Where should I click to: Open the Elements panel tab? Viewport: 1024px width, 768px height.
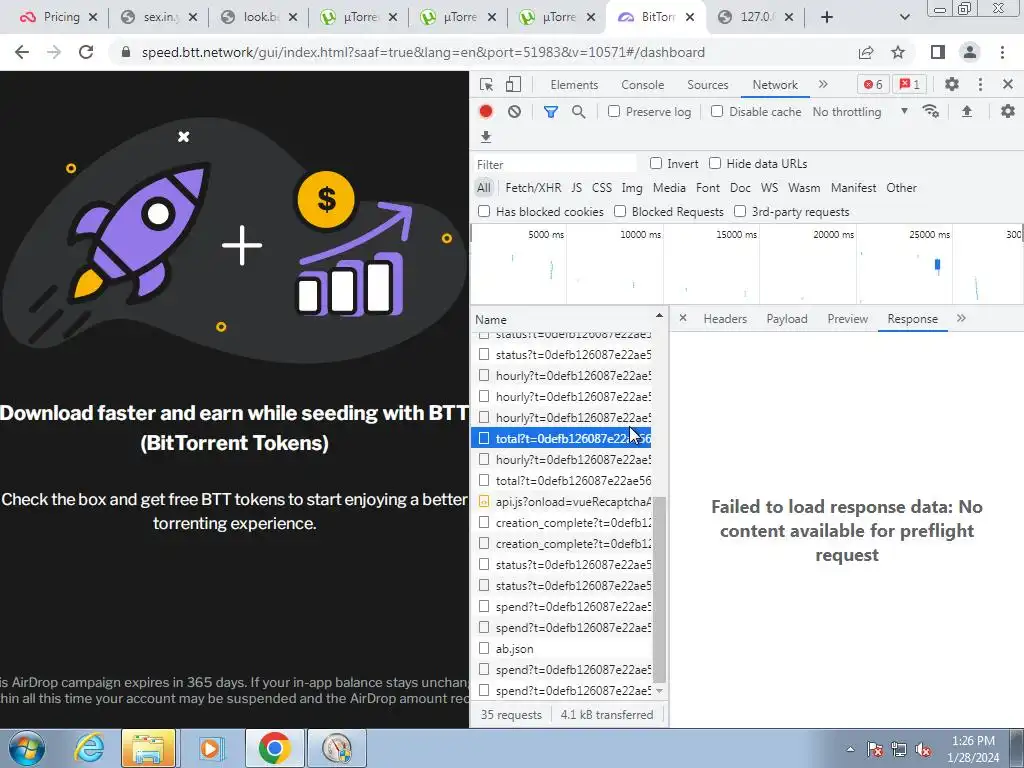[x=574, y=85]
